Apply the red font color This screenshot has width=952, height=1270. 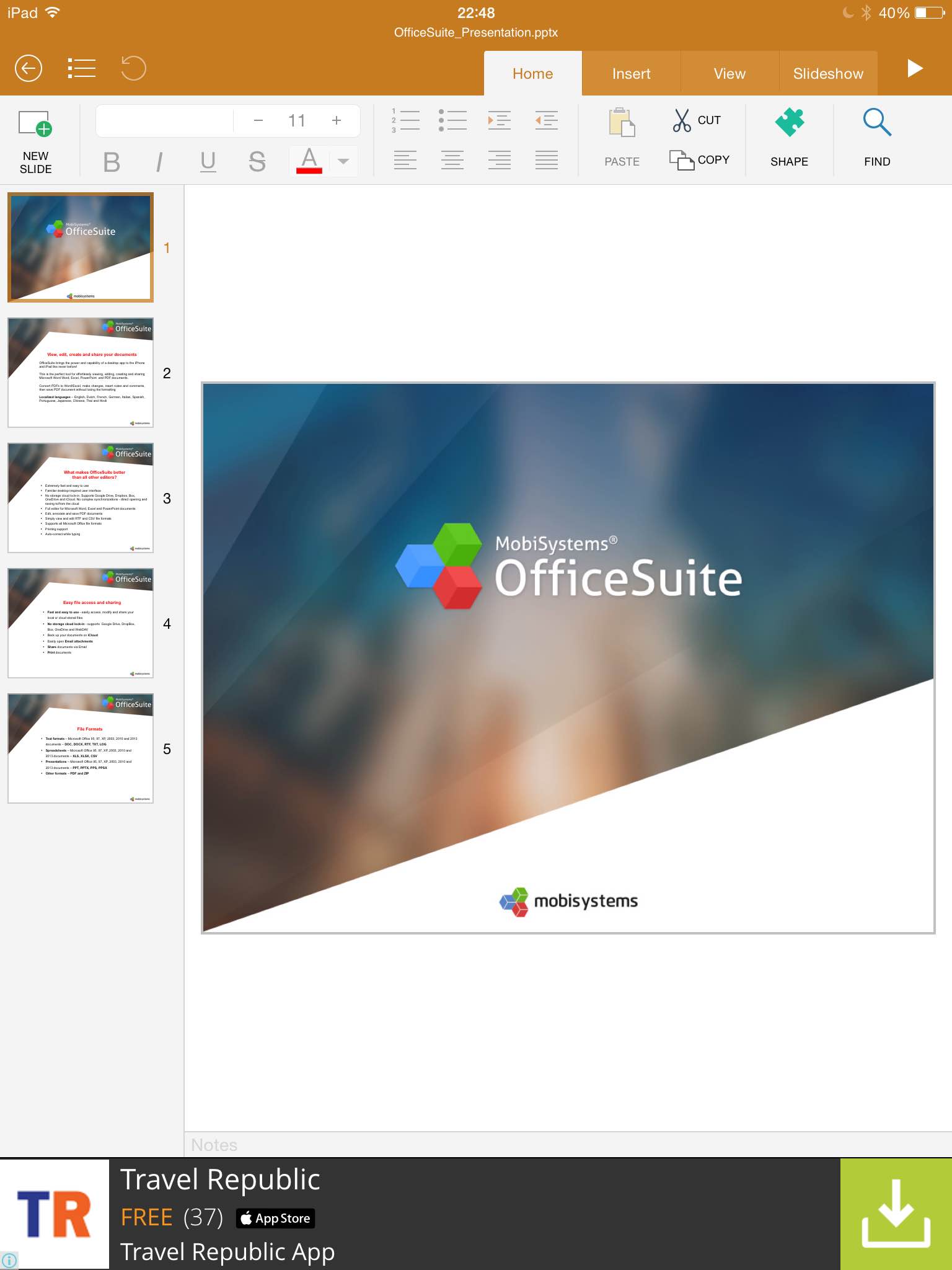coord(309,161)
